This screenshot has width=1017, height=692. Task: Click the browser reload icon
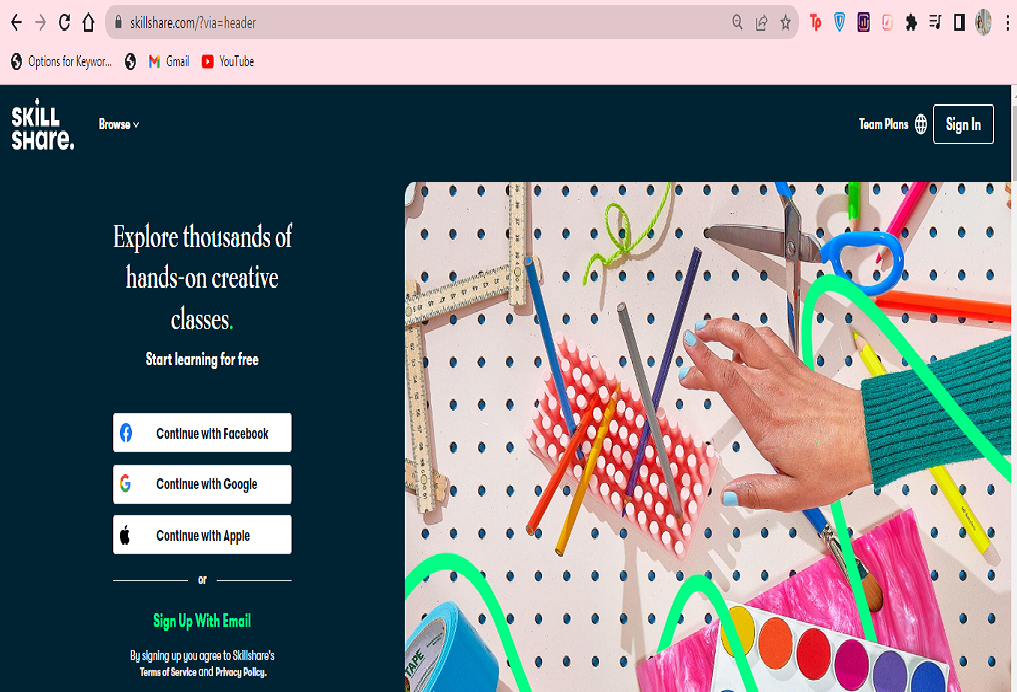pyautogui.click(x=64, y=23)
